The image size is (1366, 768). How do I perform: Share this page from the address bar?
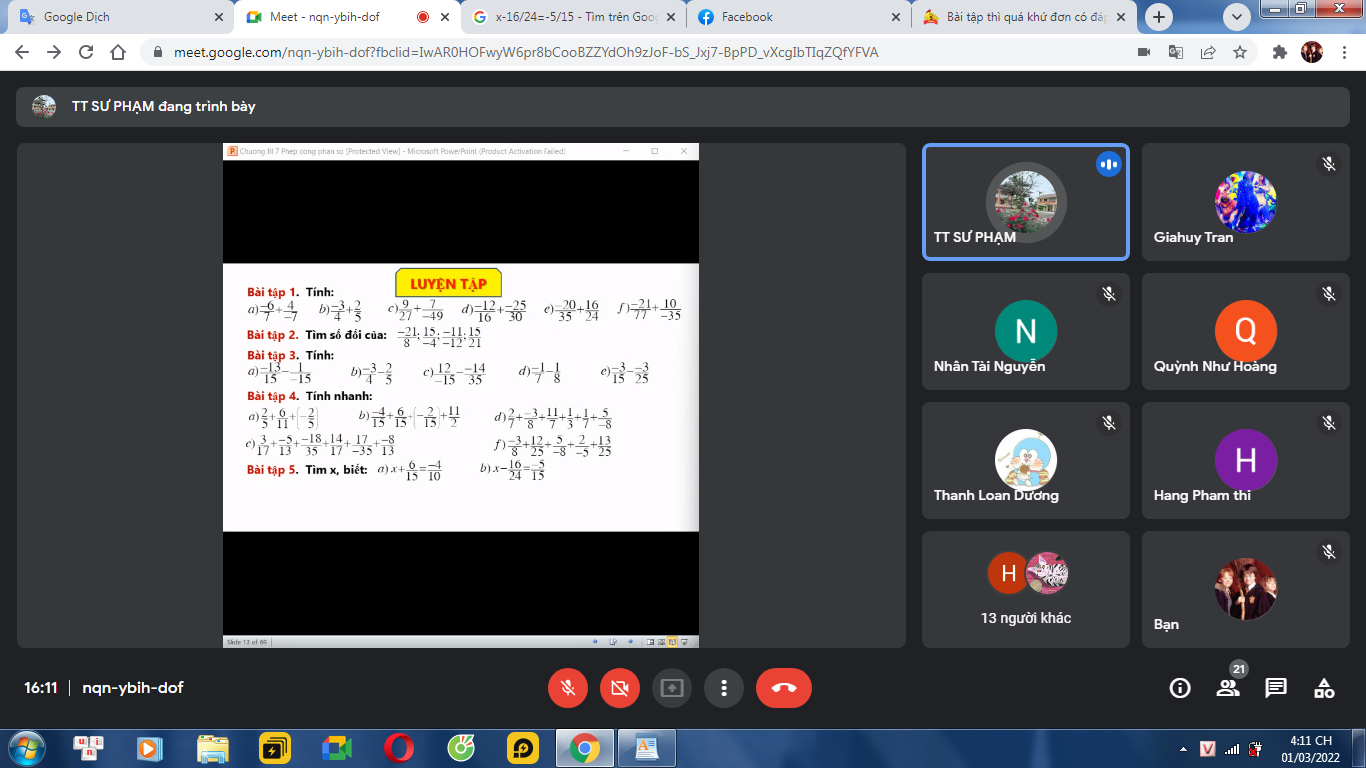(1208, 52)
